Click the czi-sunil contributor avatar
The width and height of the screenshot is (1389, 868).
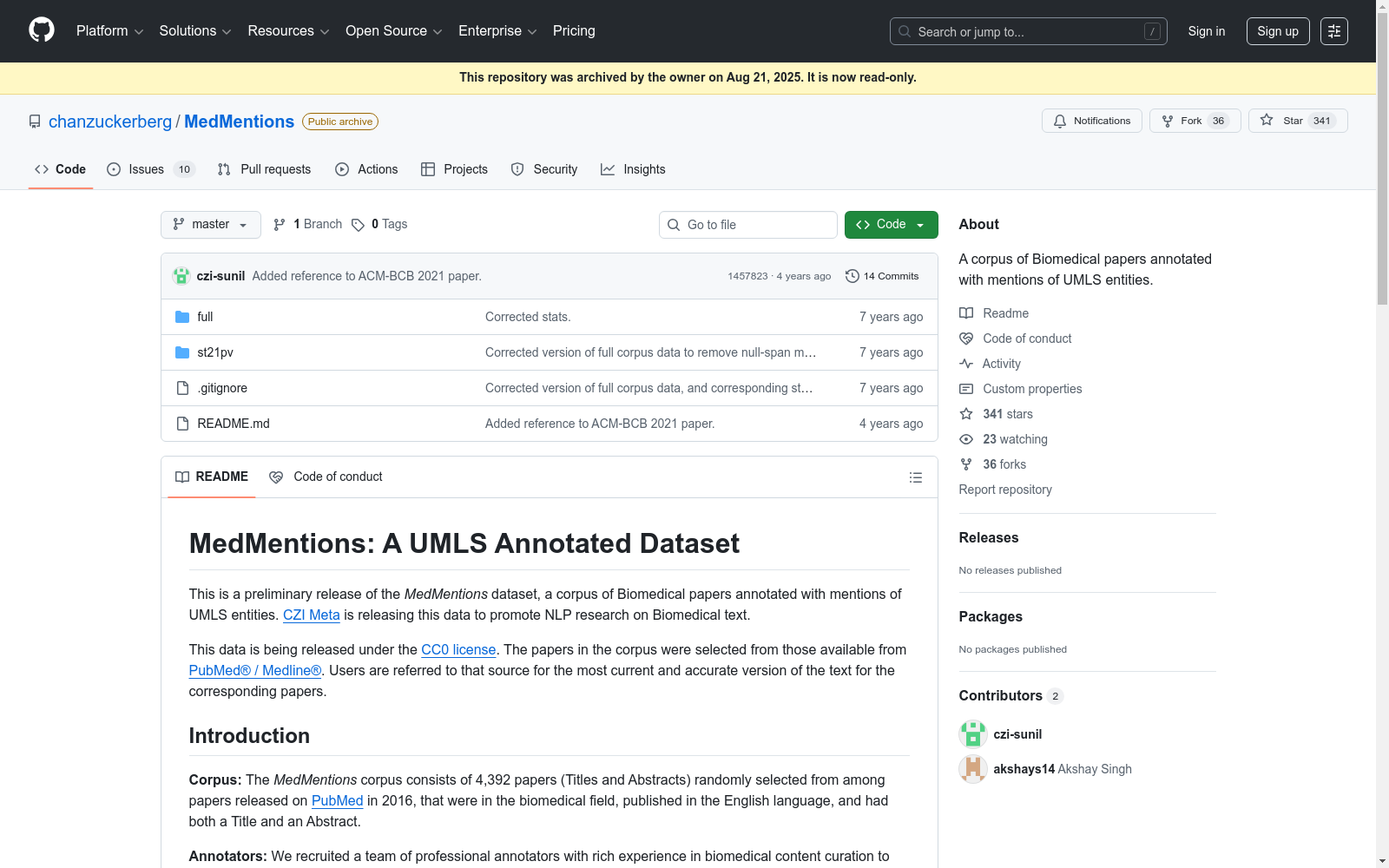click(x=973, y=734)
